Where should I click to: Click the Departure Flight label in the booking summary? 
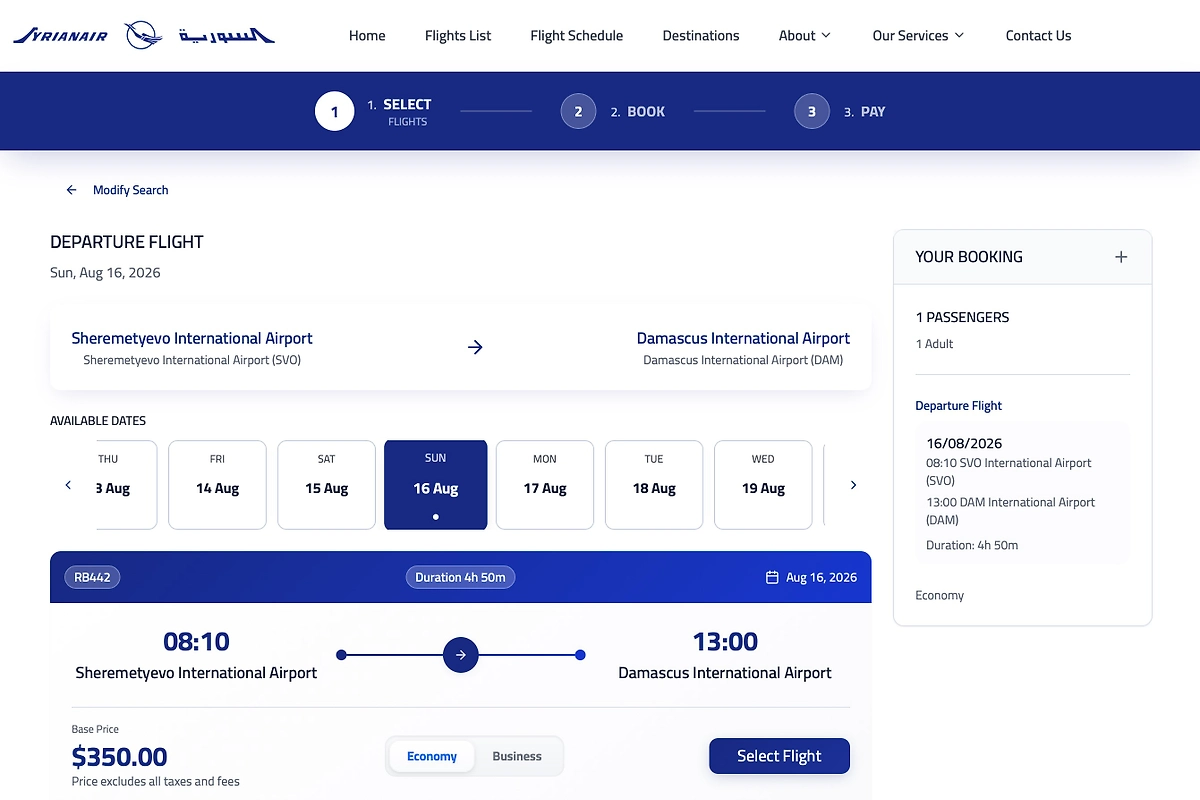[958, 406]
